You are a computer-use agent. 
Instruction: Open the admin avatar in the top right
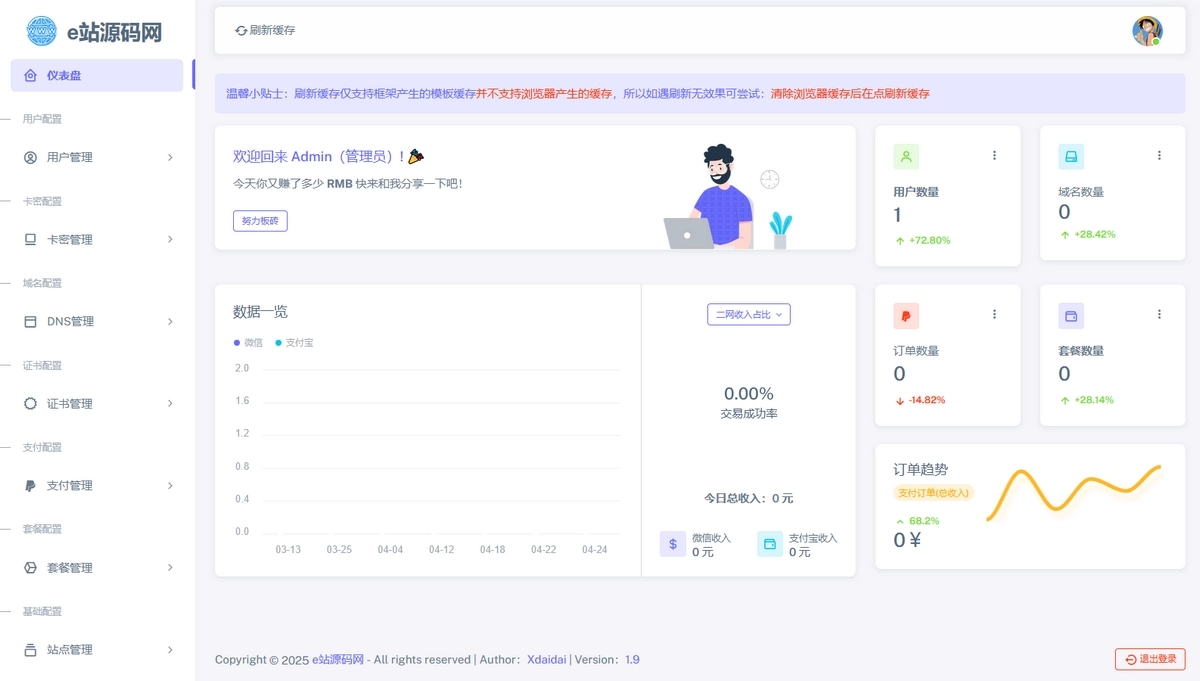coord(1147,31)
